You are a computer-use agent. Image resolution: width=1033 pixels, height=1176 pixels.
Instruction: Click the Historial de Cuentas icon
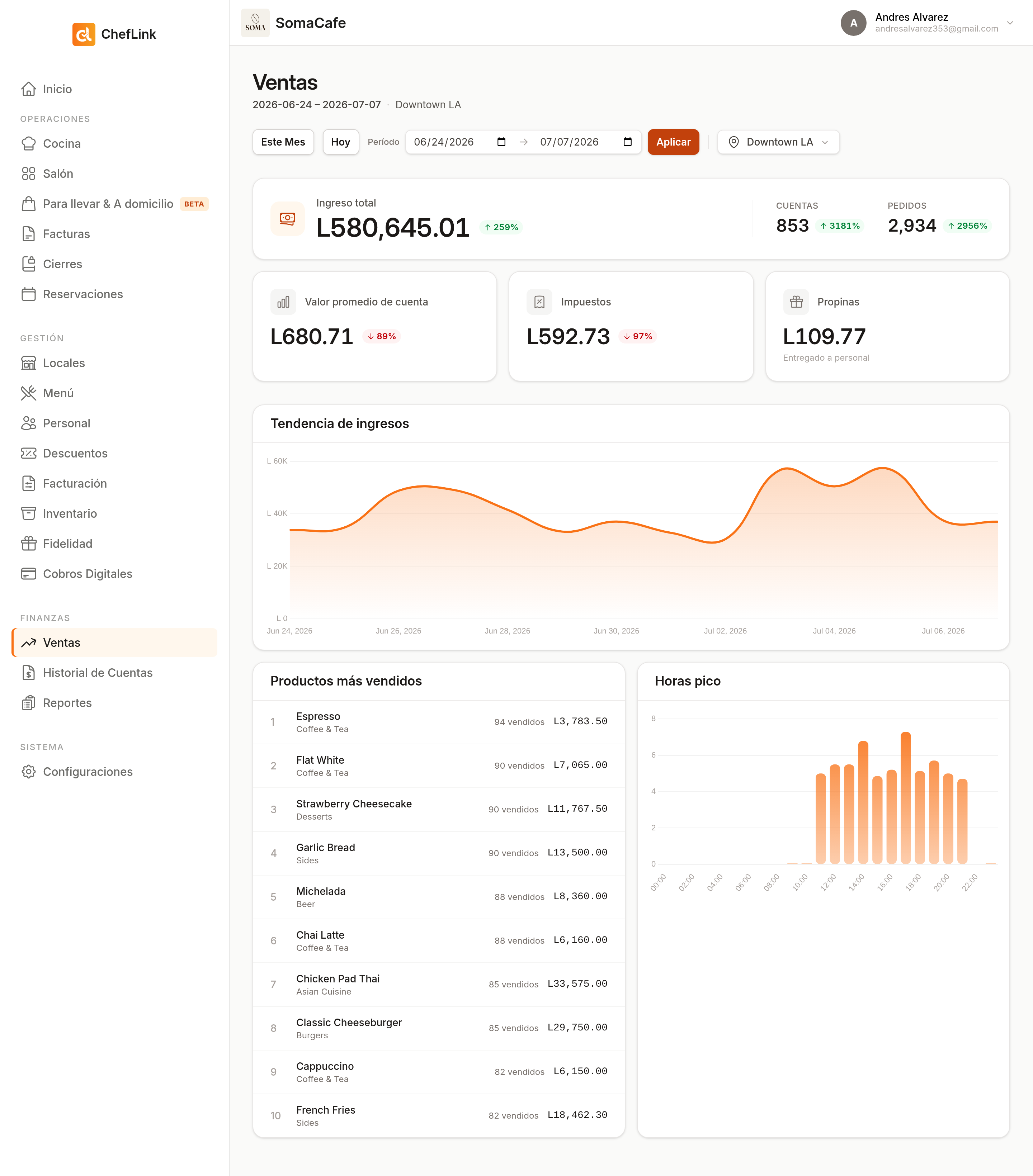(29, 673)
